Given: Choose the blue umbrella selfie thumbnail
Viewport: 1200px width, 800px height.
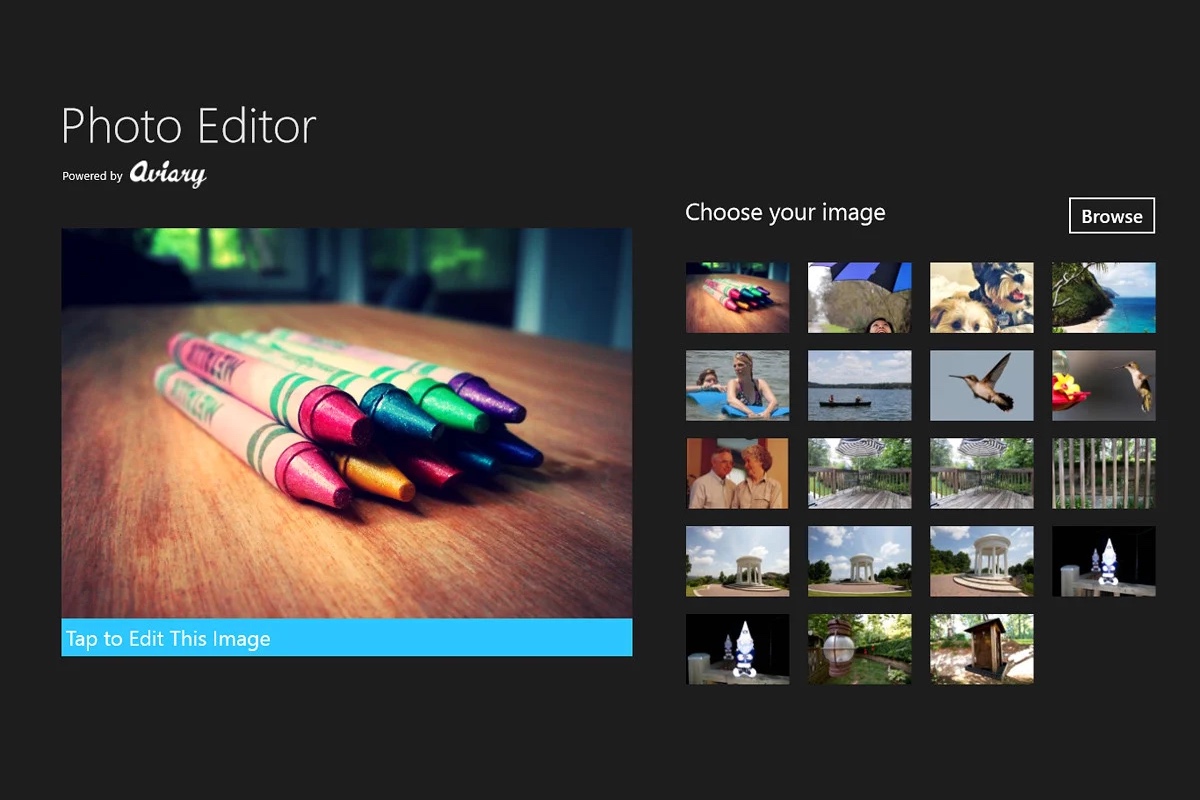Looking at the screenshot, I should 859,297.
